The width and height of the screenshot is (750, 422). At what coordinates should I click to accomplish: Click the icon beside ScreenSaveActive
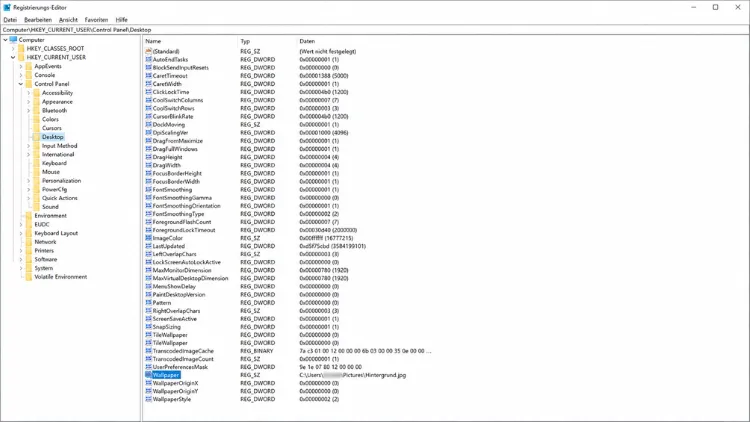coord(148,319)
